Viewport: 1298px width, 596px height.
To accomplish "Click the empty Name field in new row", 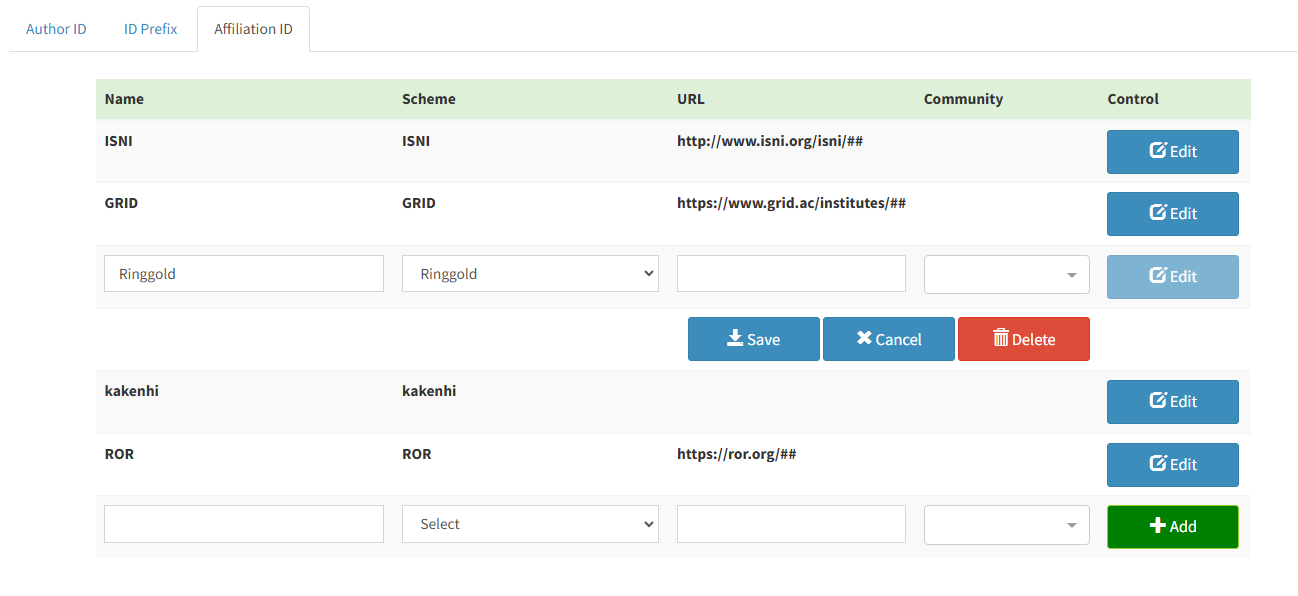I will pyautogui.click(x=243, y=524).
